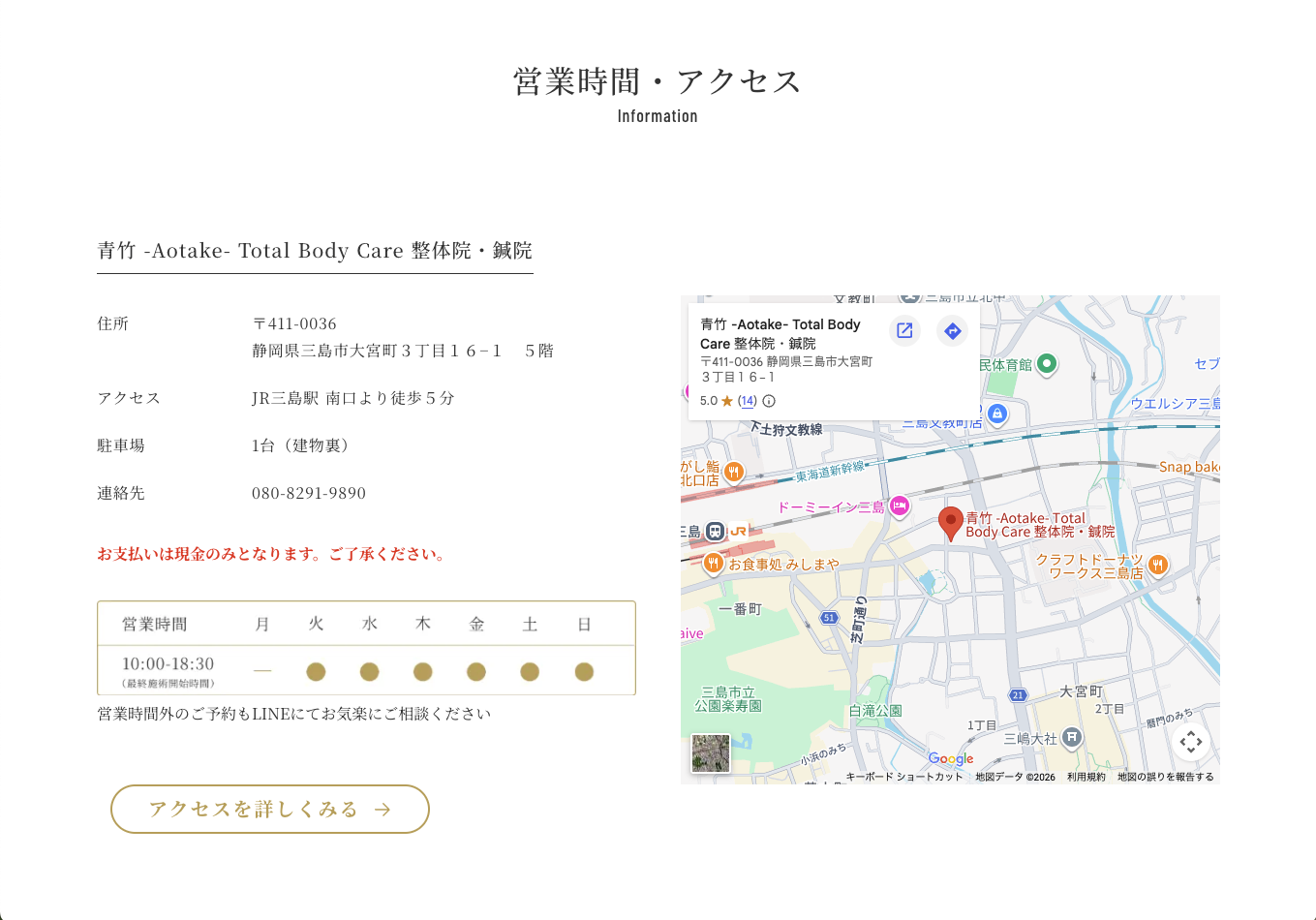Open larger map icon in place card
Image resolution: width=1316 pixels, height=920 pixels.
click(x=904, y=330)
